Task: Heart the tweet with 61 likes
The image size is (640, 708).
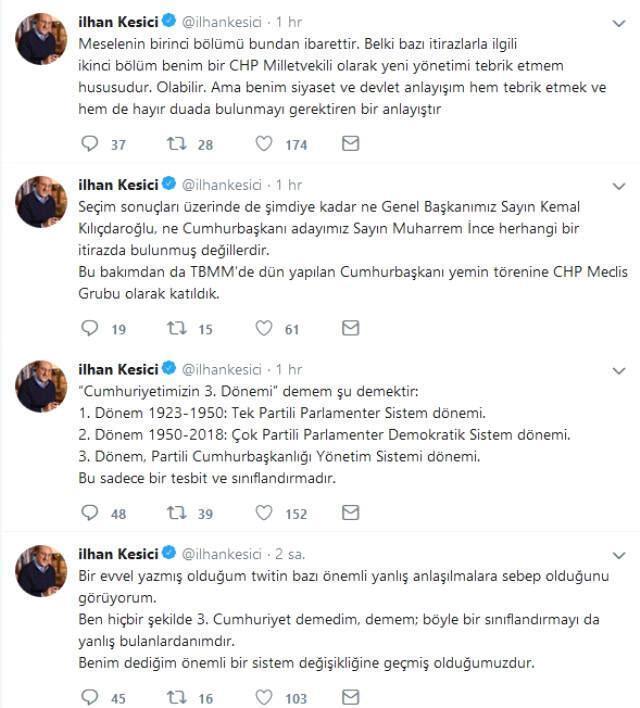Action: pos(264,328)
